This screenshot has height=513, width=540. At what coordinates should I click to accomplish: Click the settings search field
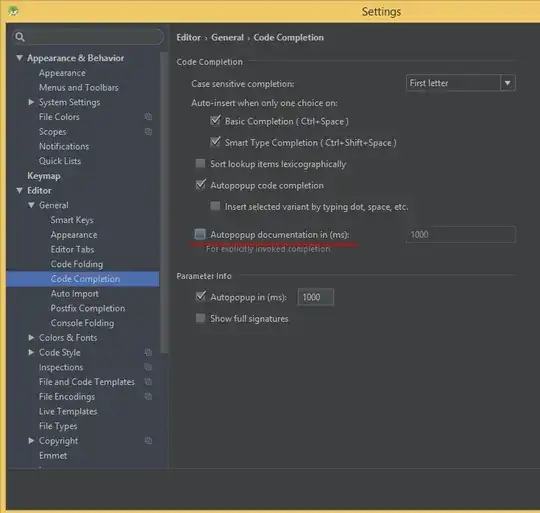point(88,37)
